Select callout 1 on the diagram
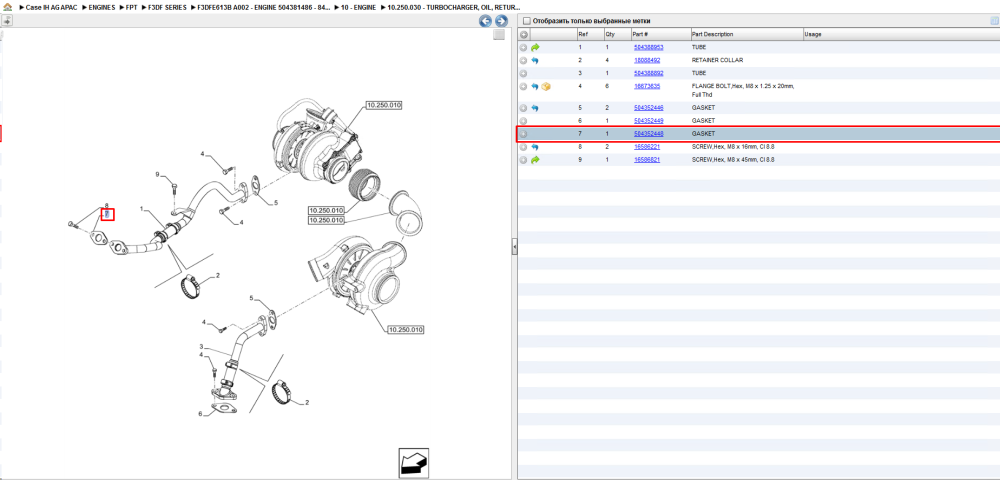The height and width of the screenshot is (480, 1000). pos(142,209)
